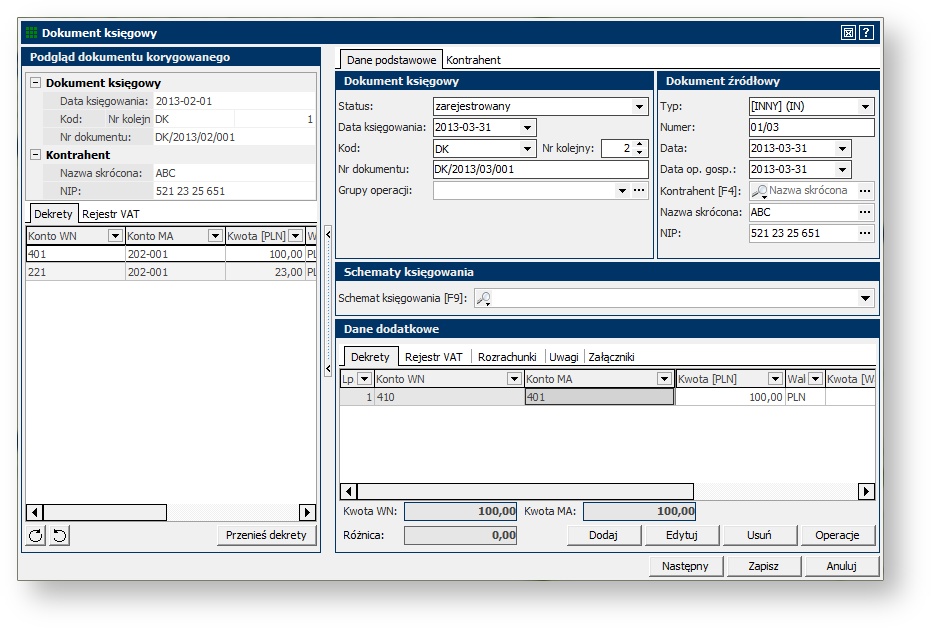Image resolution: width=932 pixels, height=629 pixels.
Task: Click the undo arrow icon beside the refresh icon
Action: (x=60, y=535)
